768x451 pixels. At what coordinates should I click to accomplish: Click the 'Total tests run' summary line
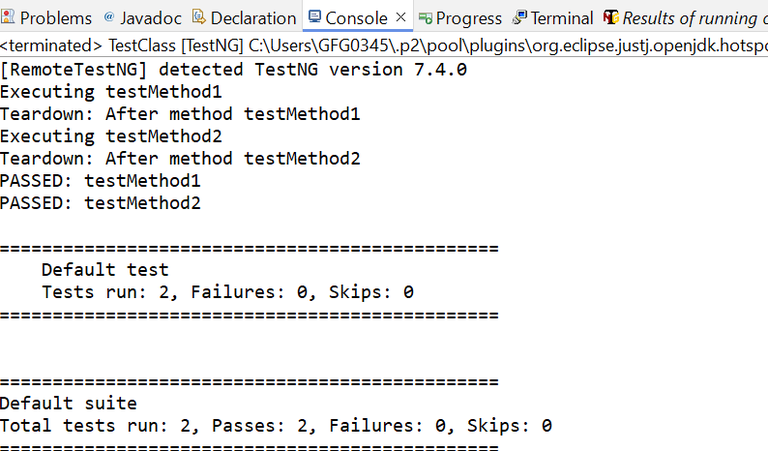(x=276, y=425)
